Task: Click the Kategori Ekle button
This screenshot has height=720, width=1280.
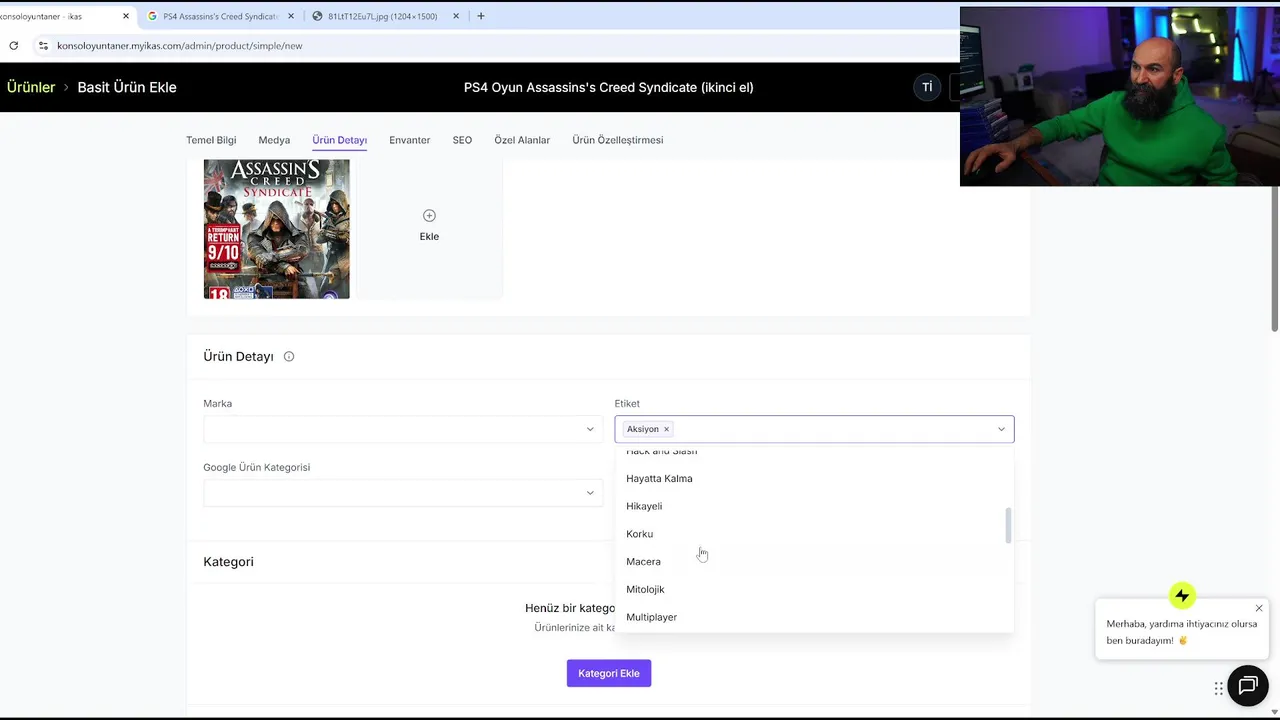Action: click(609, 673)
